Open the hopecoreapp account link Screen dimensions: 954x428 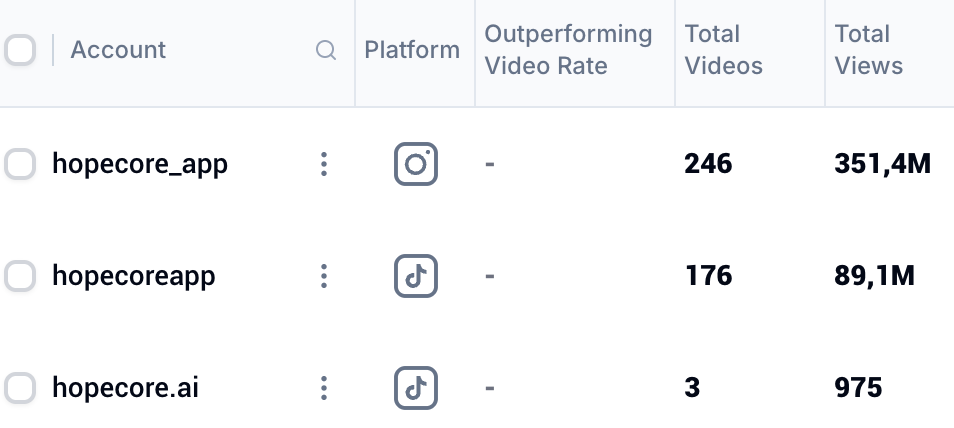(x=133, y=276)
